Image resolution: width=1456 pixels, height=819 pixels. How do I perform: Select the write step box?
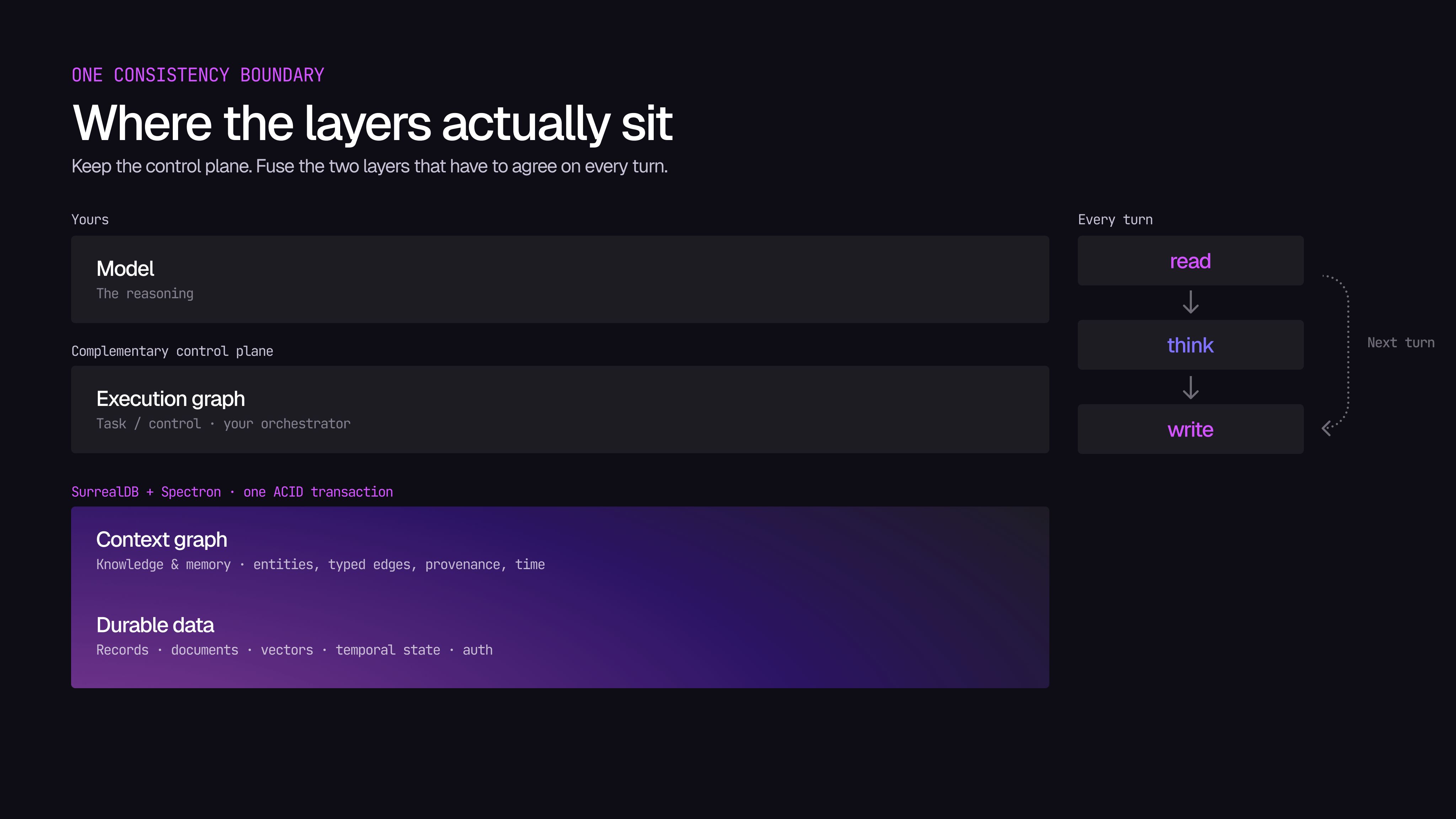click(x=1190, y=429)
